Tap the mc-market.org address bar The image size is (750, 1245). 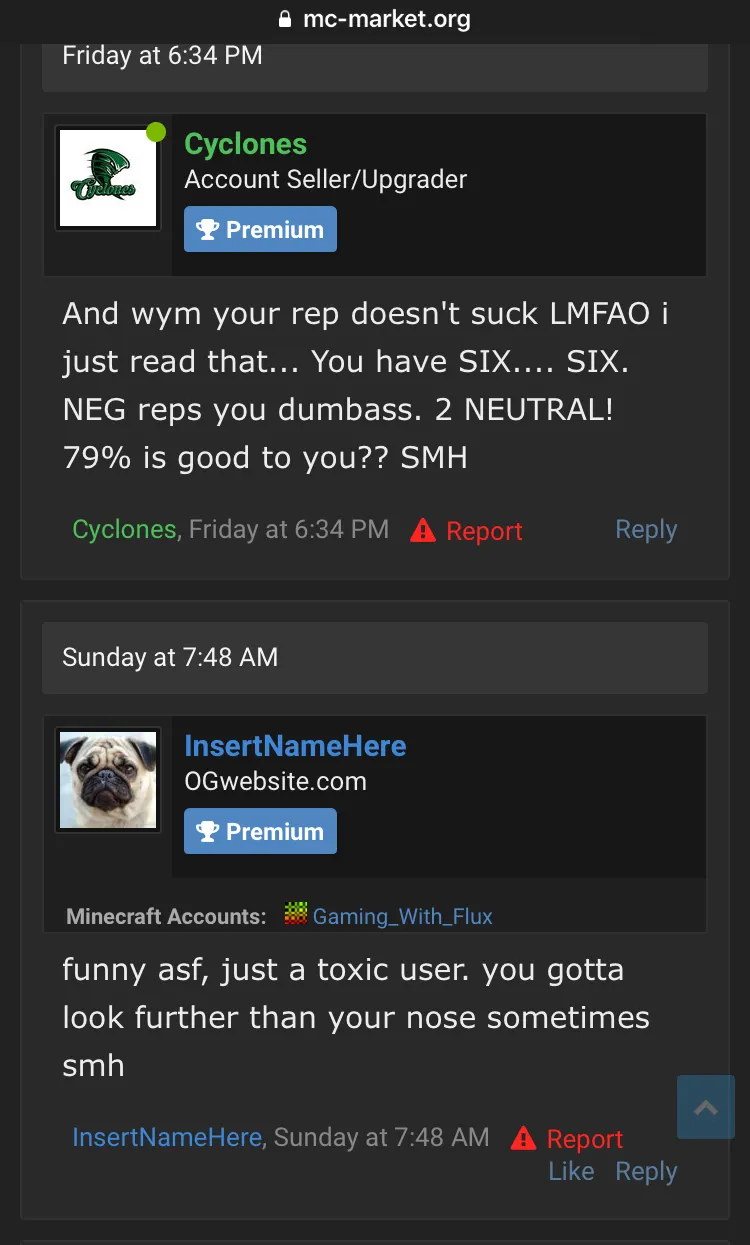pyautogui.click(x=386, y=19)
